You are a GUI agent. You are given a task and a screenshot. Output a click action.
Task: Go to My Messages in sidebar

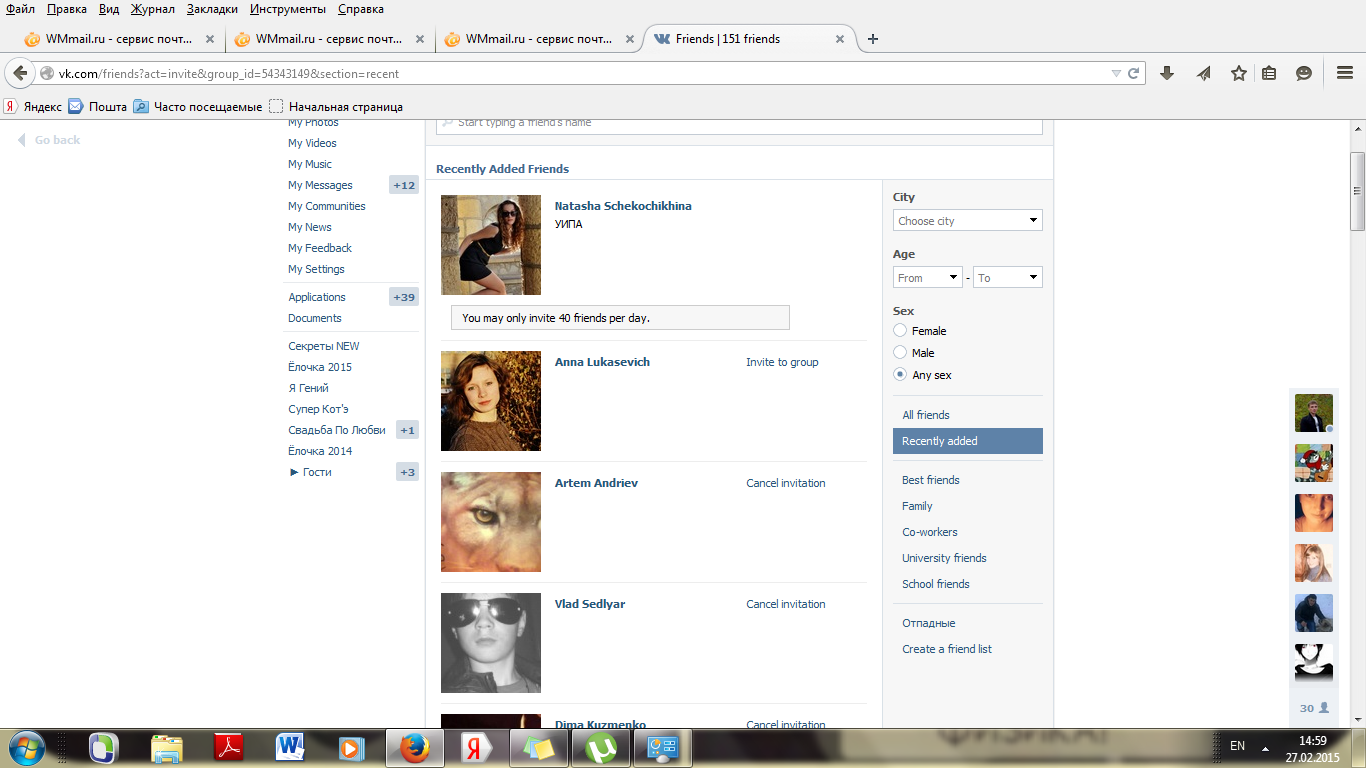320,185
